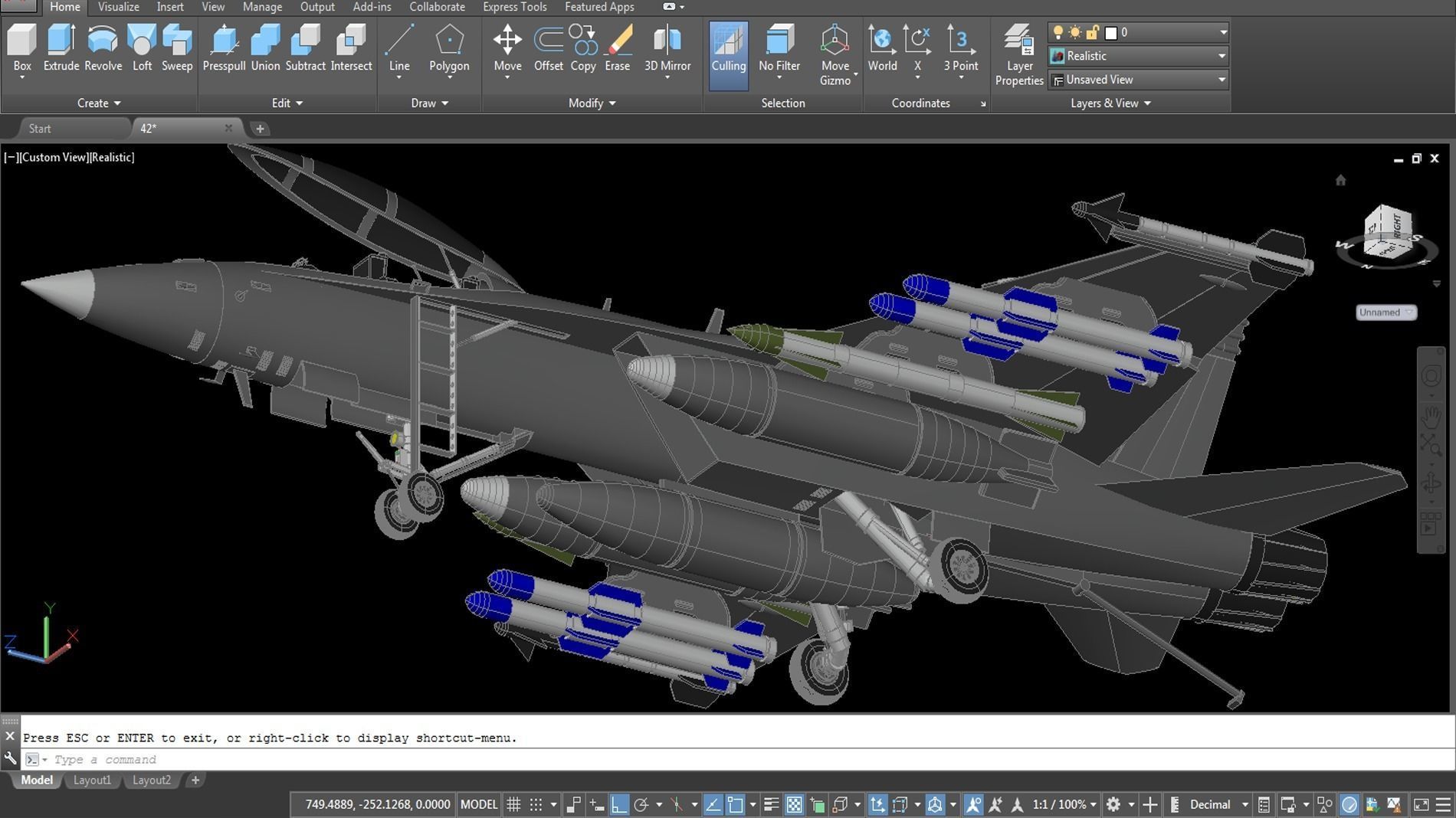Screen dimensions: 1456x818
Task: Click the [Realistic] visual style label
Action: tap(112, 157)
